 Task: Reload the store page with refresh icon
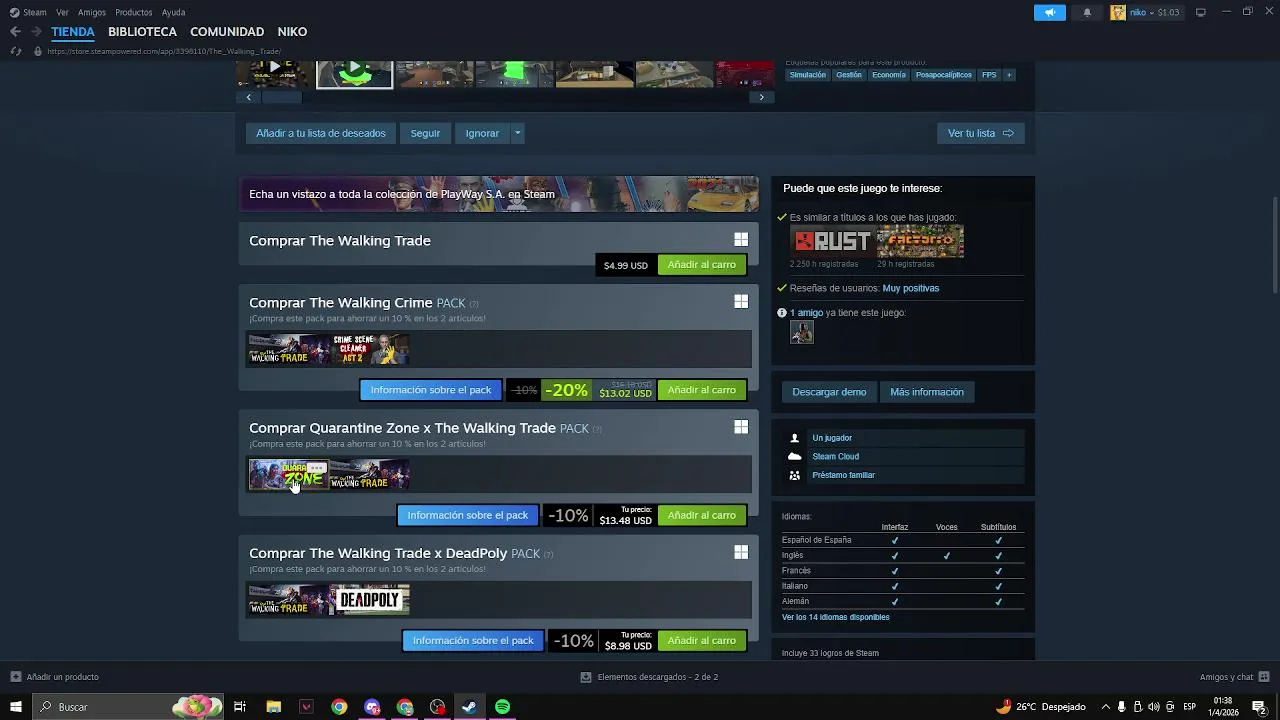click(15, 51)
